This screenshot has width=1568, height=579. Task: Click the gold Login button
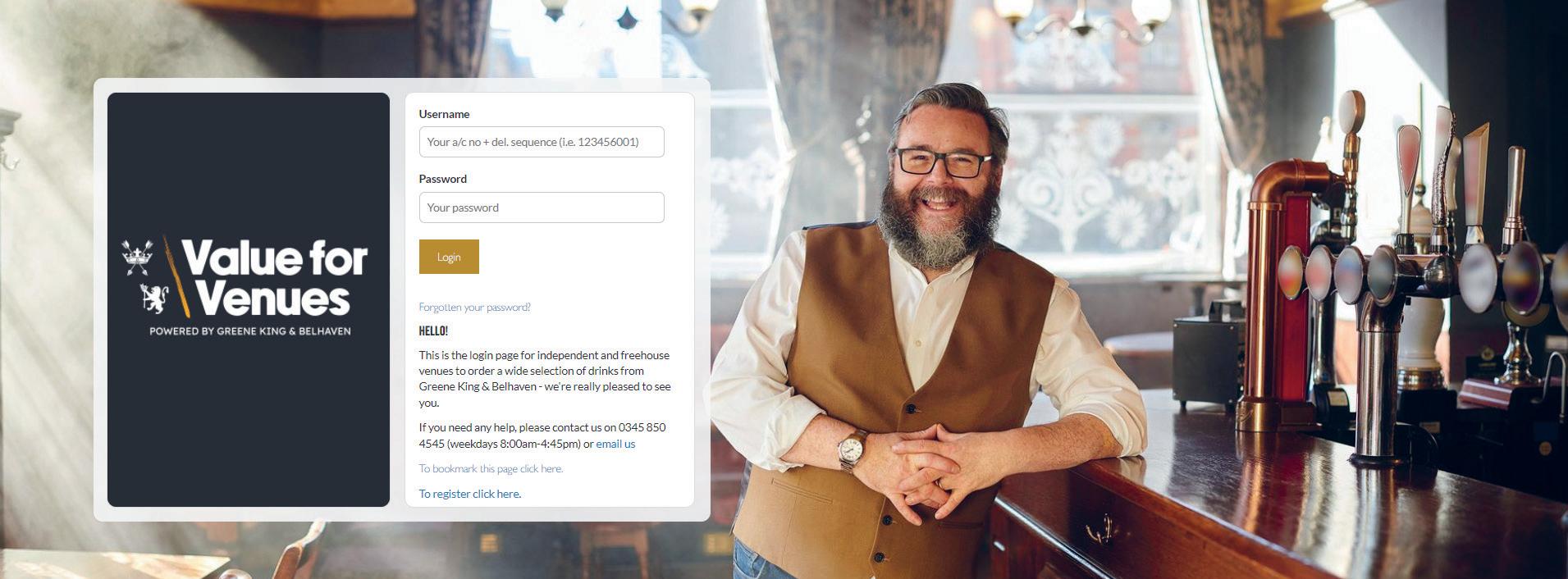pos(449,257)
